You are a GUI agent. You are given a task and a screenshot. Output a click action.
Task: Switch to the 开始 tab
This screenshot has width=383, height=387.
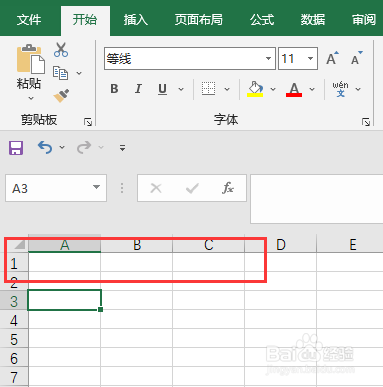pos(85,20)
